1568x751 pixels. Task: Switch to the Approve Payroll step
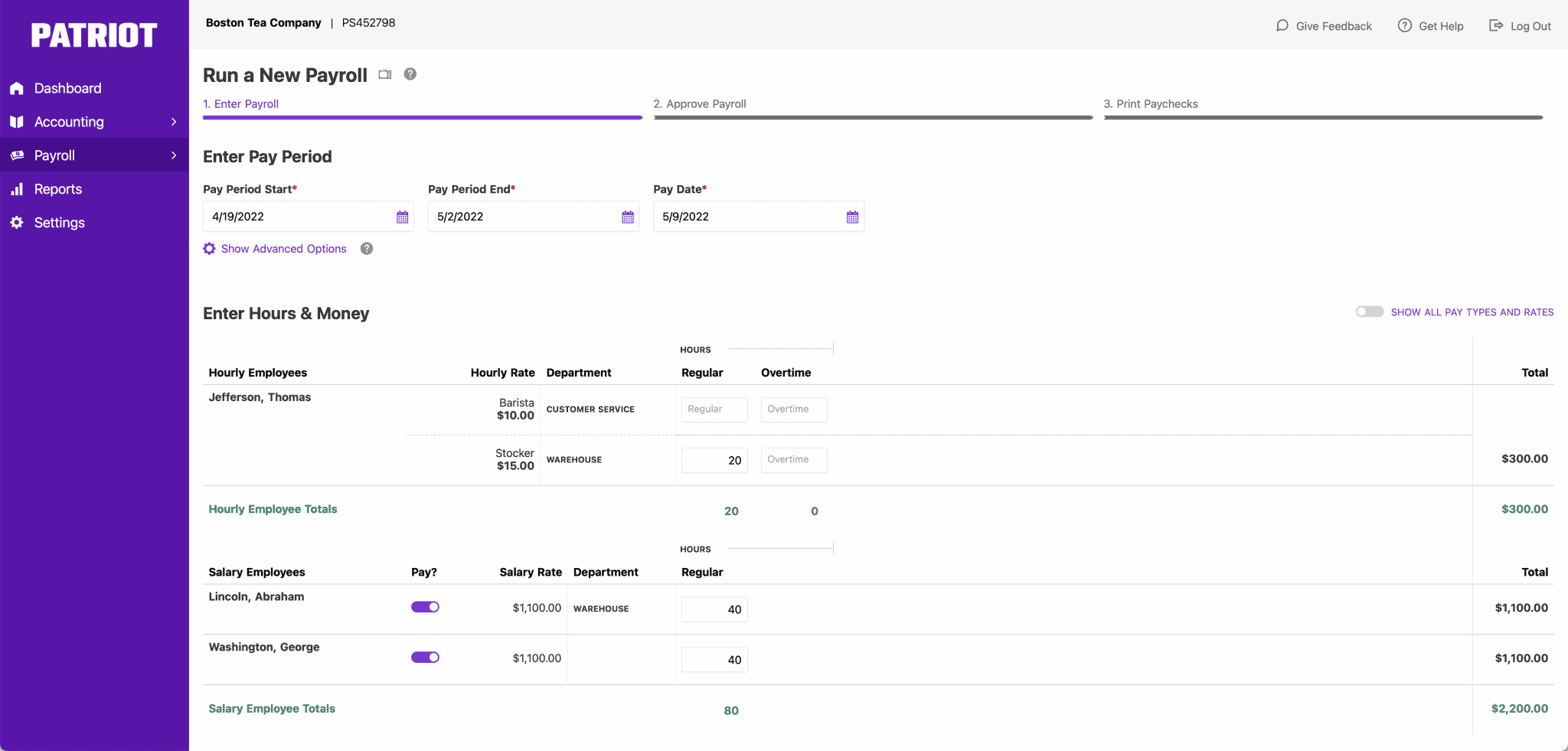pyautogui.click(x=699, y=103)
